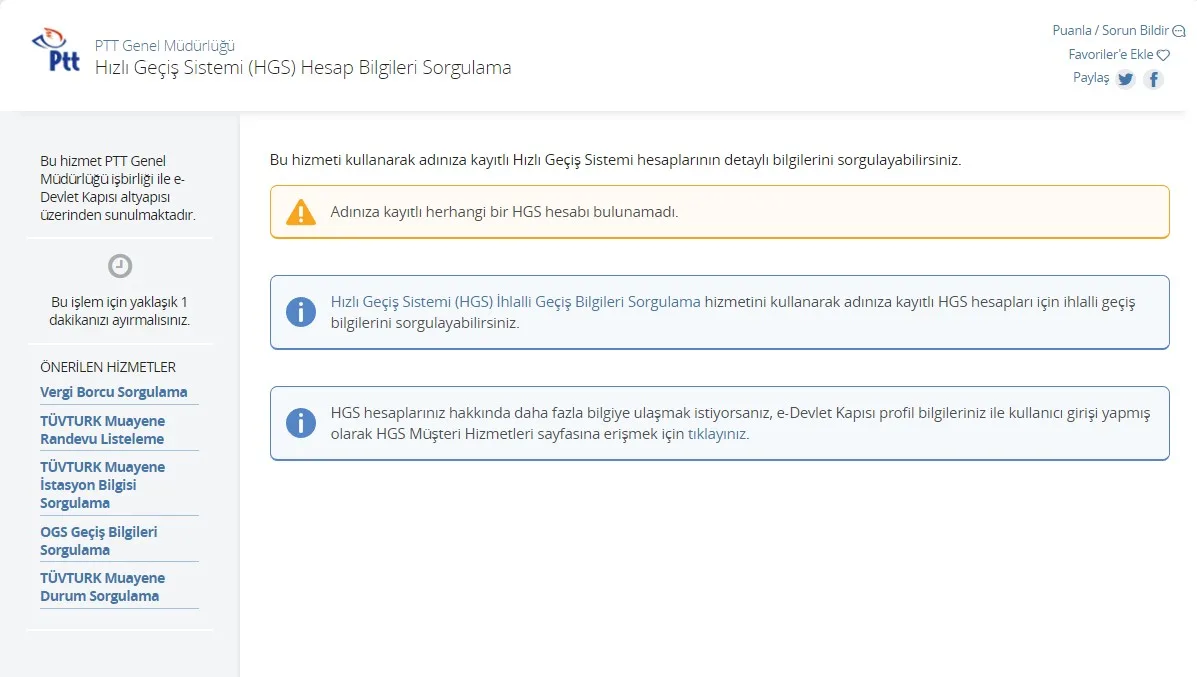Click the Hızlı Geçiş Sistemi (HGS) Hesap Bilgileri Sorgulama title
Screen dimensions: 1197x677
click(x=303, y=67)
